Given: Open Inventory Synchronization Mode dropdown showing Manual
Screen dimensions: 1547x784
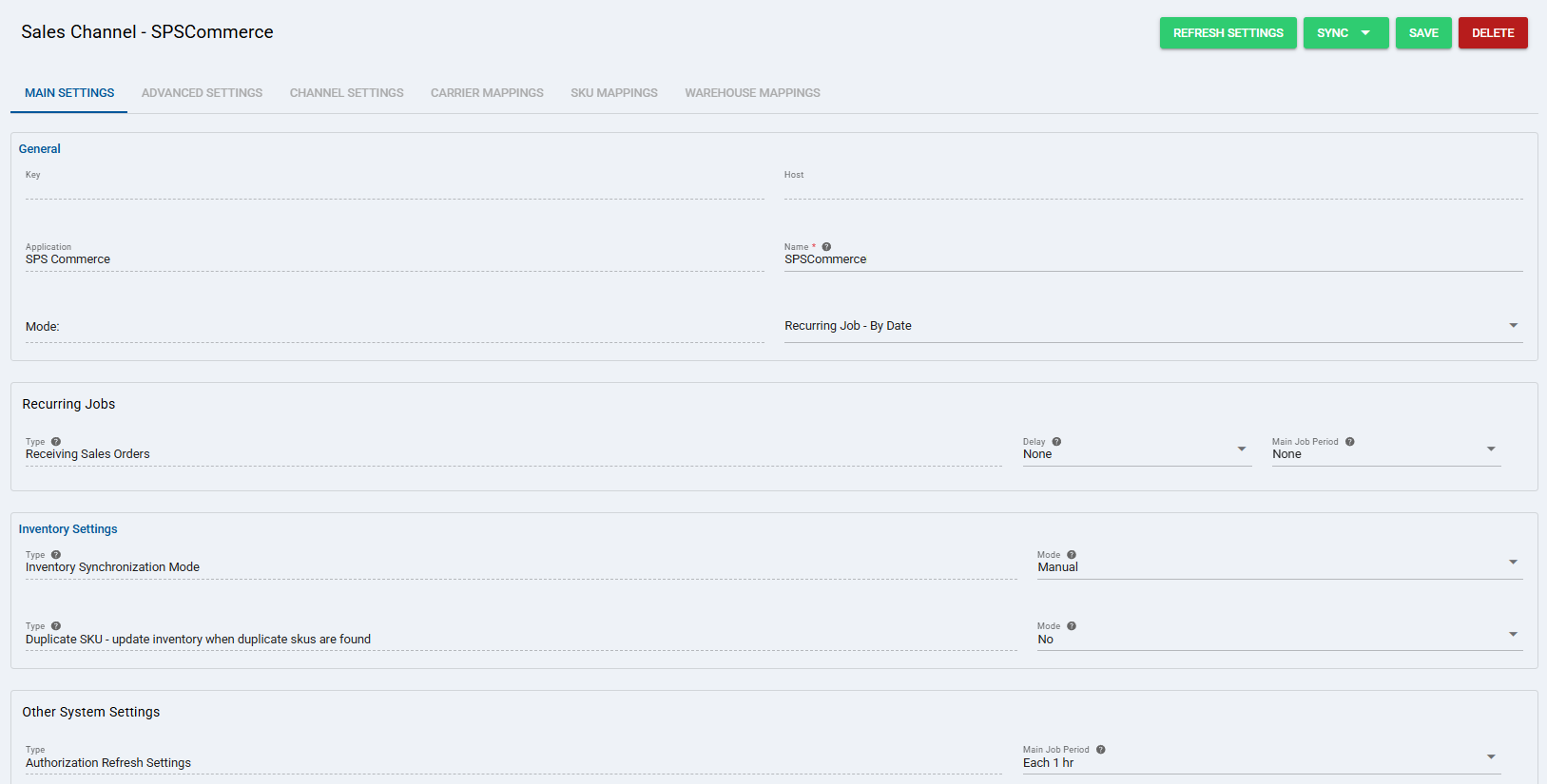Looking at the screenshot, I should (x=1280, y=564).
